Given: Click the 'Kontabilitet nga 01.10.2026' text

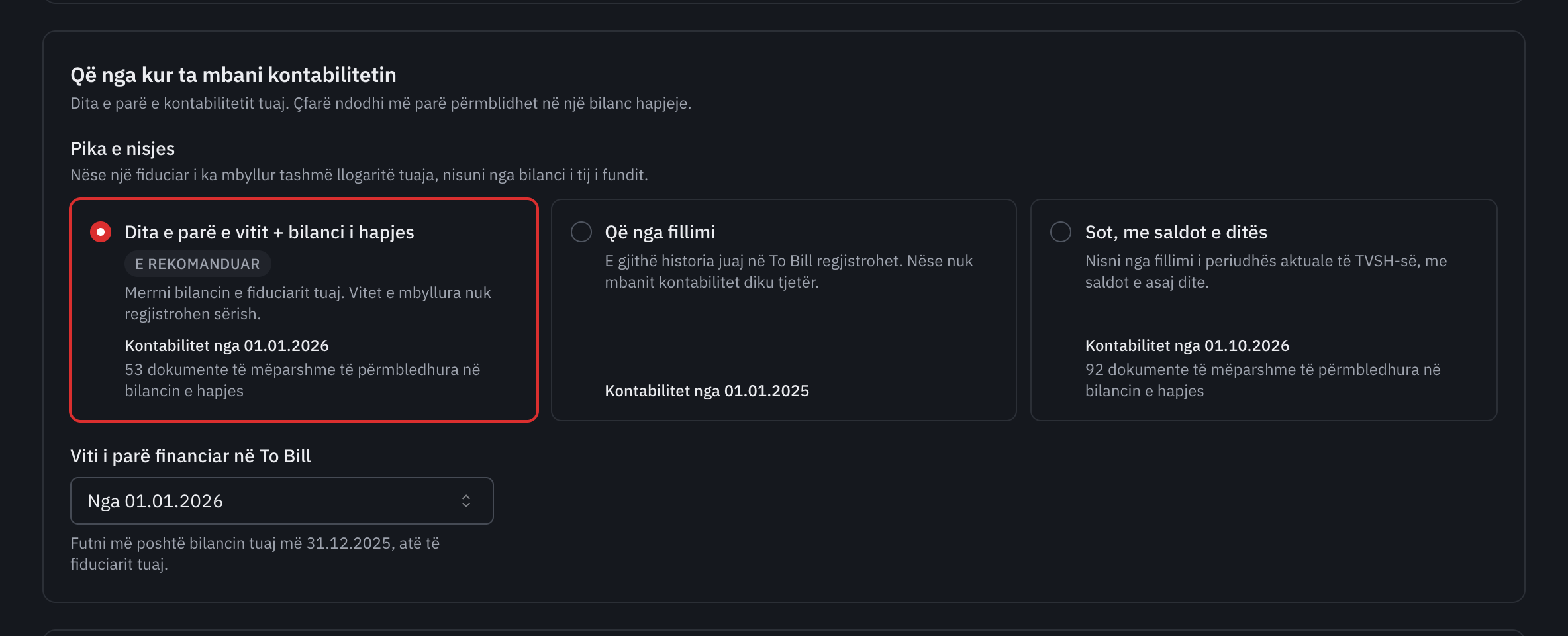Looking at the screenshot, I should click(x=1187, y=346).
